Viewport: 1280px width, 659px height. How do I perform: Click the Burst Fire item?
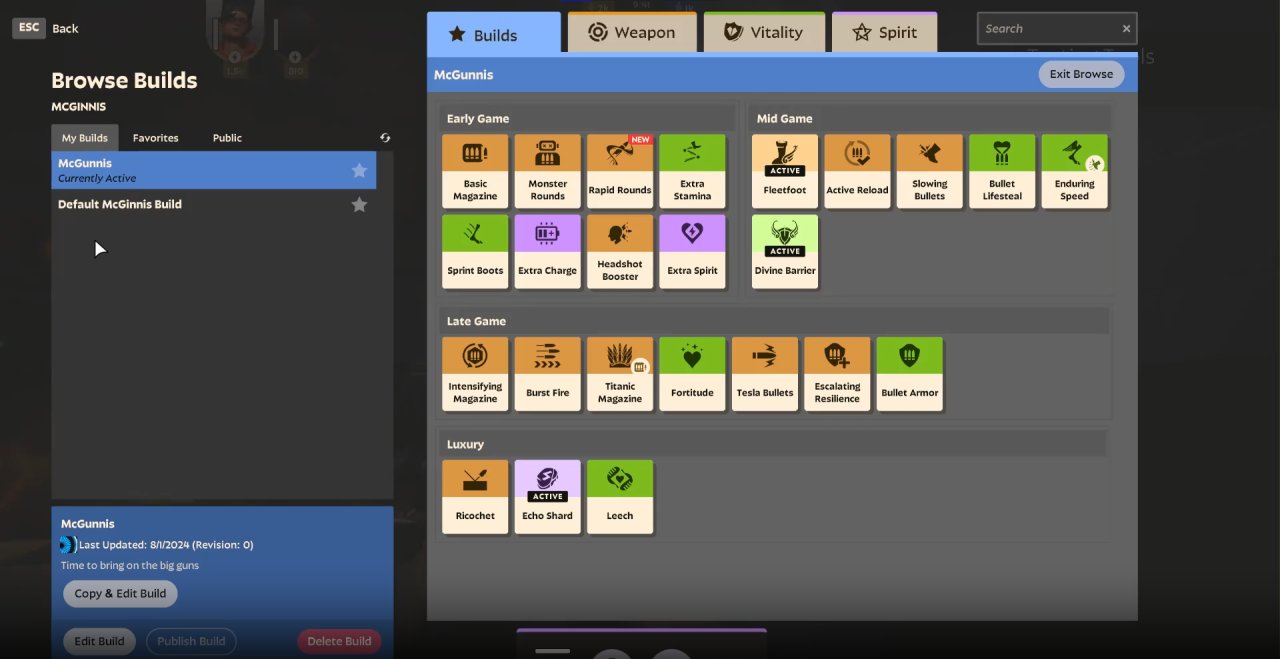547,374
